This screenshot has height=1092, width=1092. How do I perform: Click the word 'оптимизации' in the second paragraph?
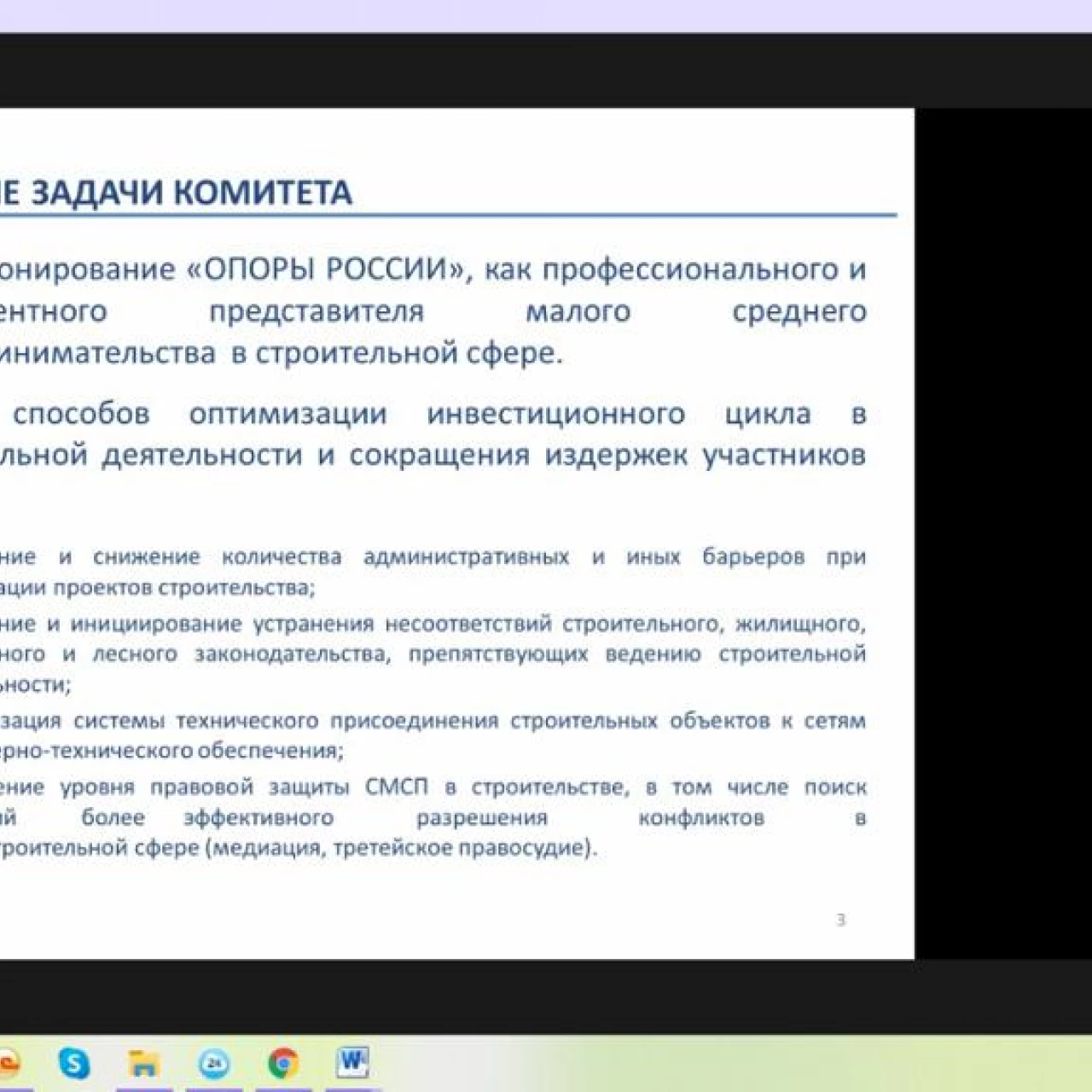(x=288, y=414)
